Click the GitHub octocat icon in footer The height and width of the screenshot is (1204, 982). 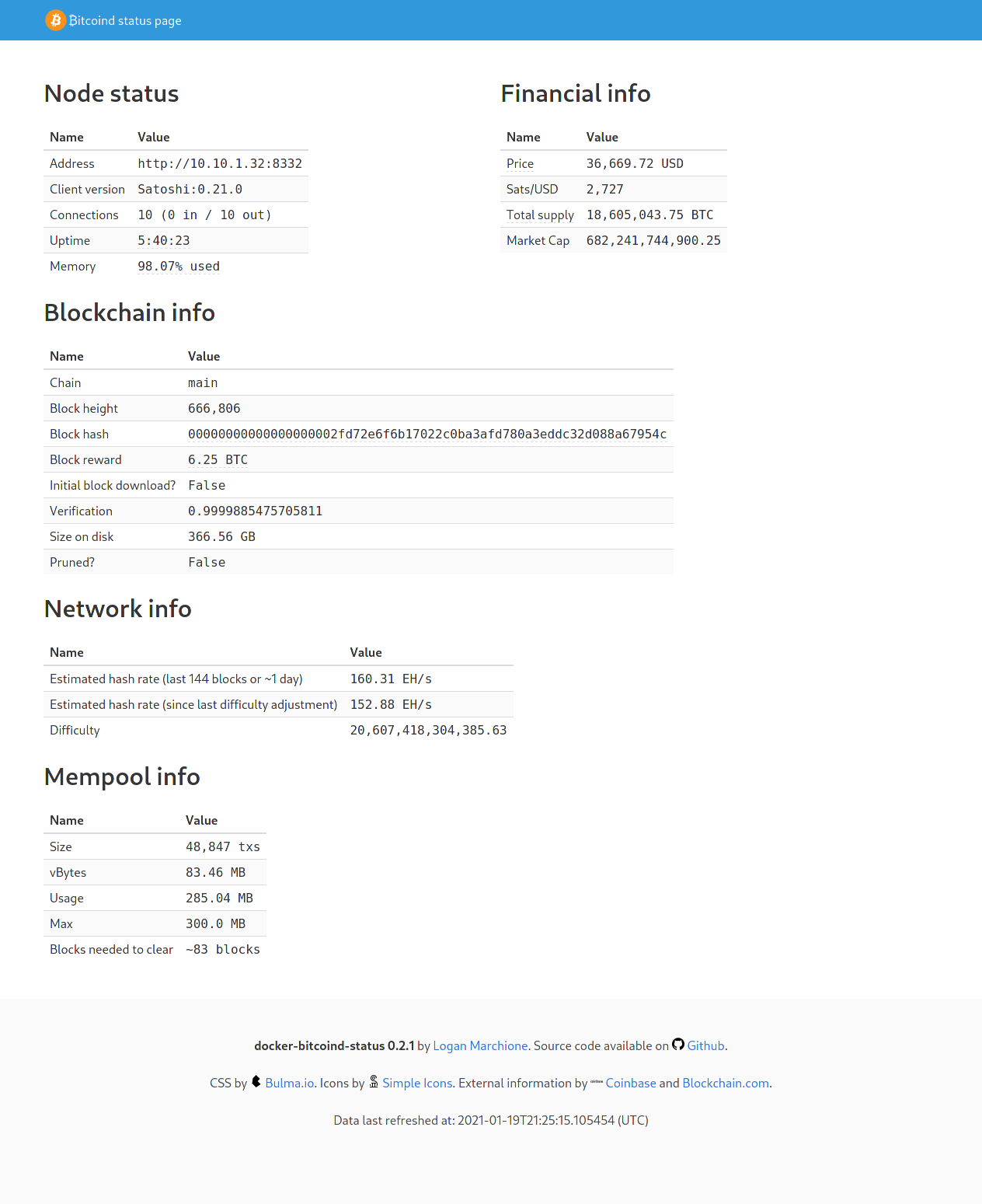(x=678, y=1045)
